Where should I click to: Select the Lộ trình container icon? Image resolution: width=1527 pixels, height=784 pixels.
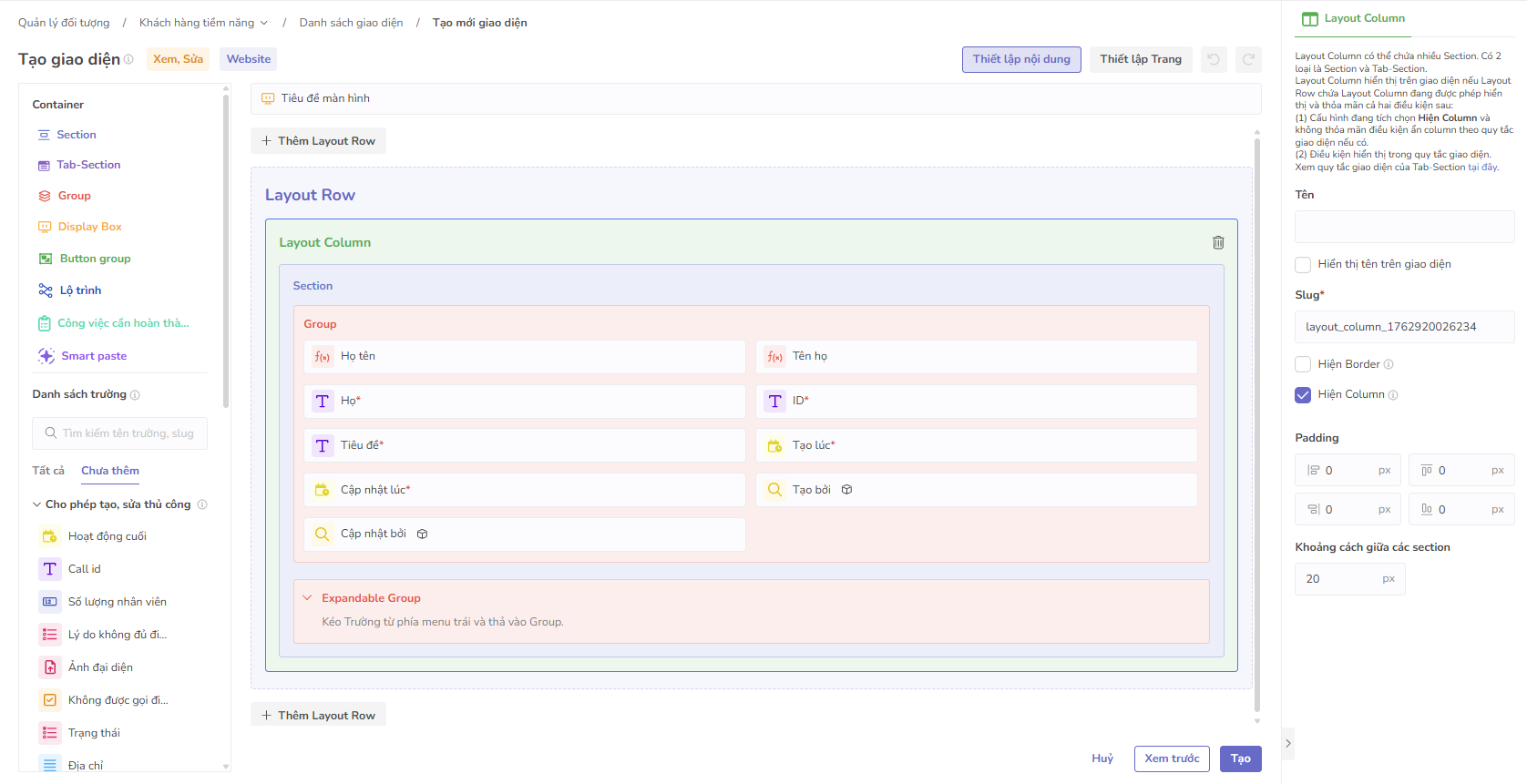pos(46,290)
